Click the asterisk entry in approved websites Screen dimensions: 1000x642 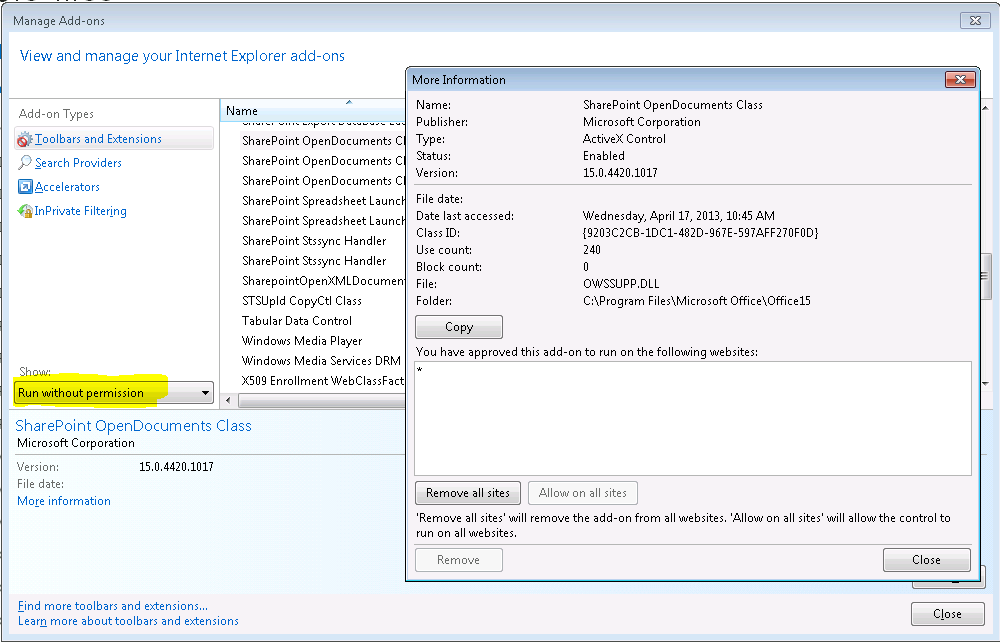coord(419,370)
